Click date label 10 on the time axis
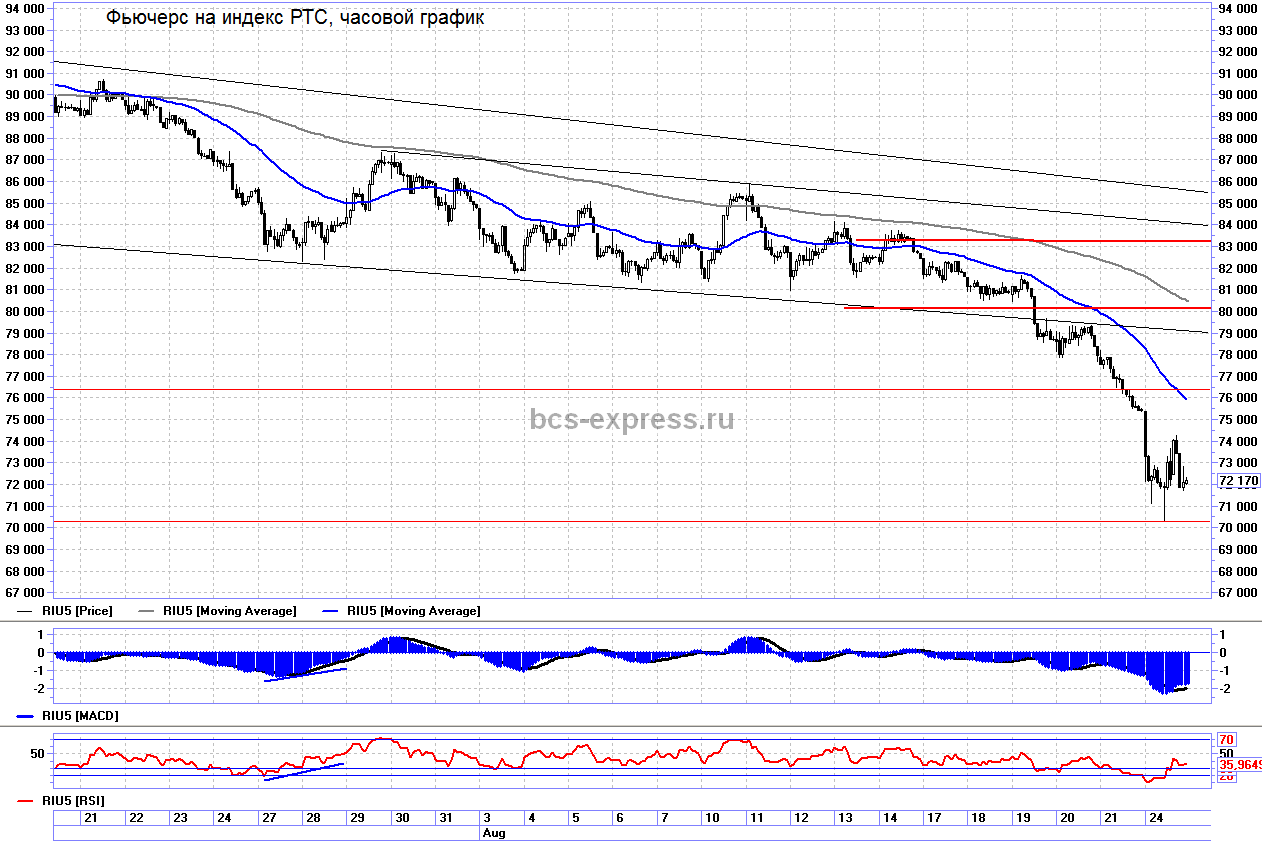Screen dimensions: 1262x841 point(712,817)
